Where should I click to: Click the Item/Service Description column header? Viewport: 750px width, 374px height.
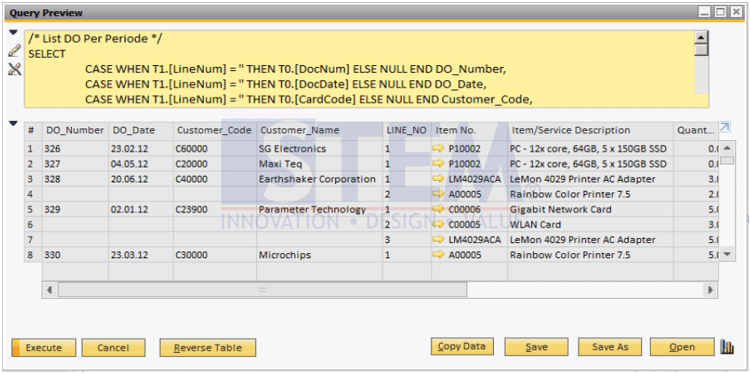(591, 130)
